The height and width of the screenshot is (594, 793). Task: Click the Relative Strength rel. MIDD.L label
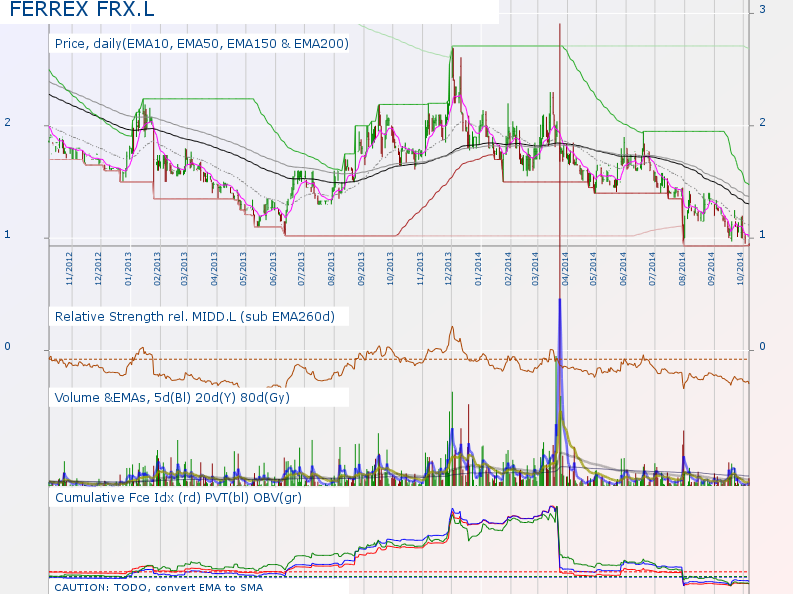(x=194, y=316)
